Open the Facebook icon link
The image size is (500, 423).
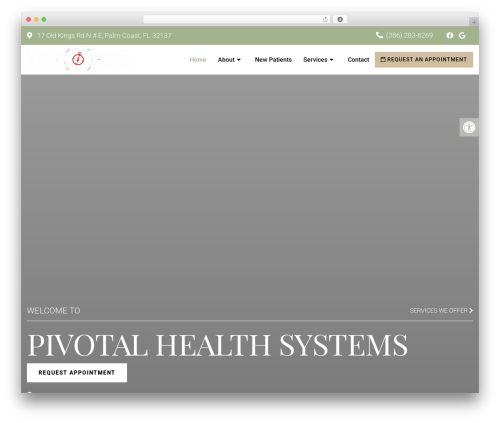pos(450,35)
